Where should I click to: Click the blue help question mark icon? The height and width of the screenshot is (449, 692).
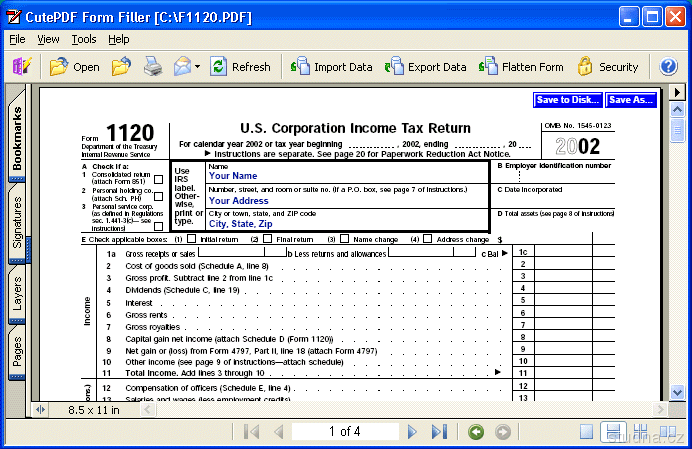click(x=669, y=67)
